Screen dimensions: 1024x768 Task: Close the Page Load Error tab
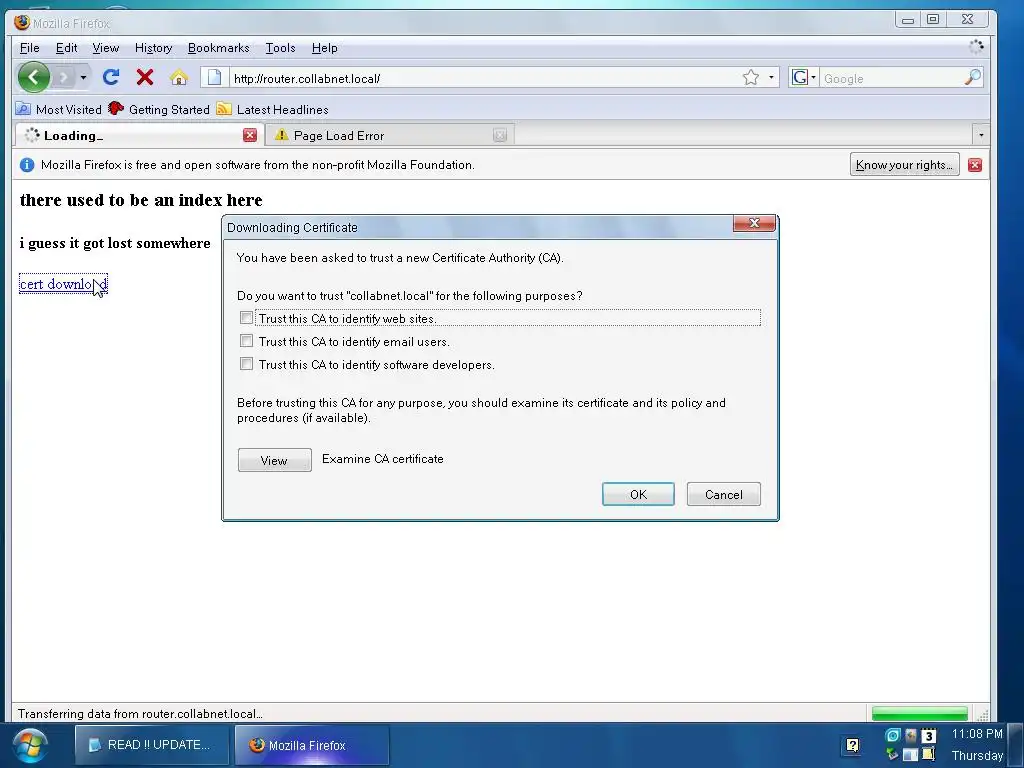click(x=500, y=135)
